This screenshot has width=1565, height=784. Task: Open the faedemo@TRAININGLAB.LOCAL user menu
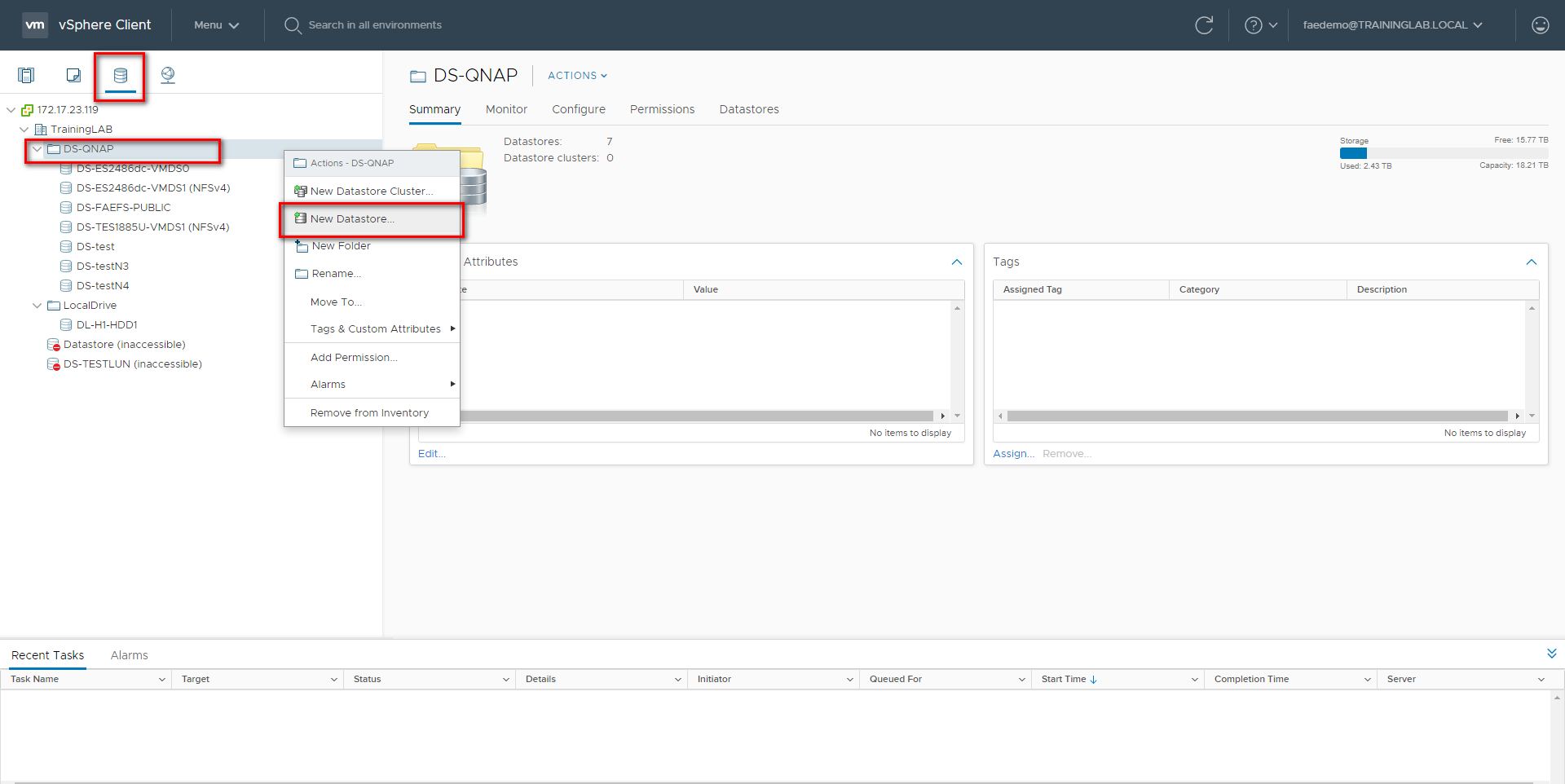(x=1392, y=25)
